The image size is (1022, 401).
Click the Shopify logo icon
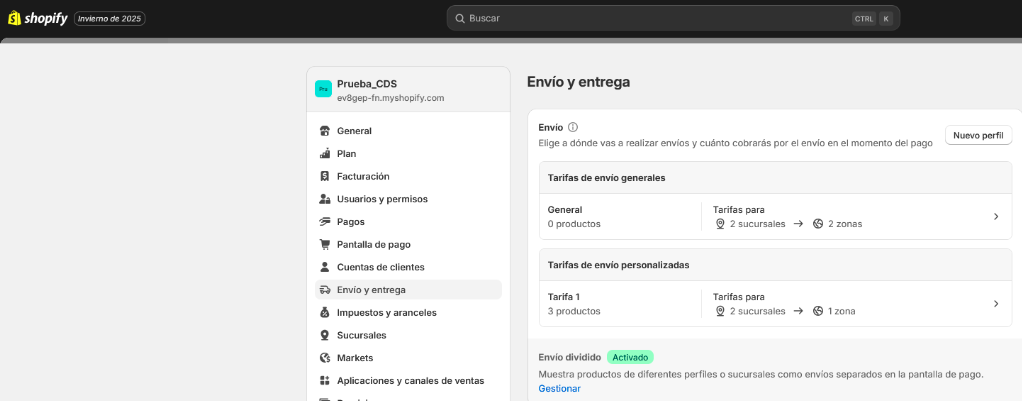pyautogui.click(x=14, y=18)
